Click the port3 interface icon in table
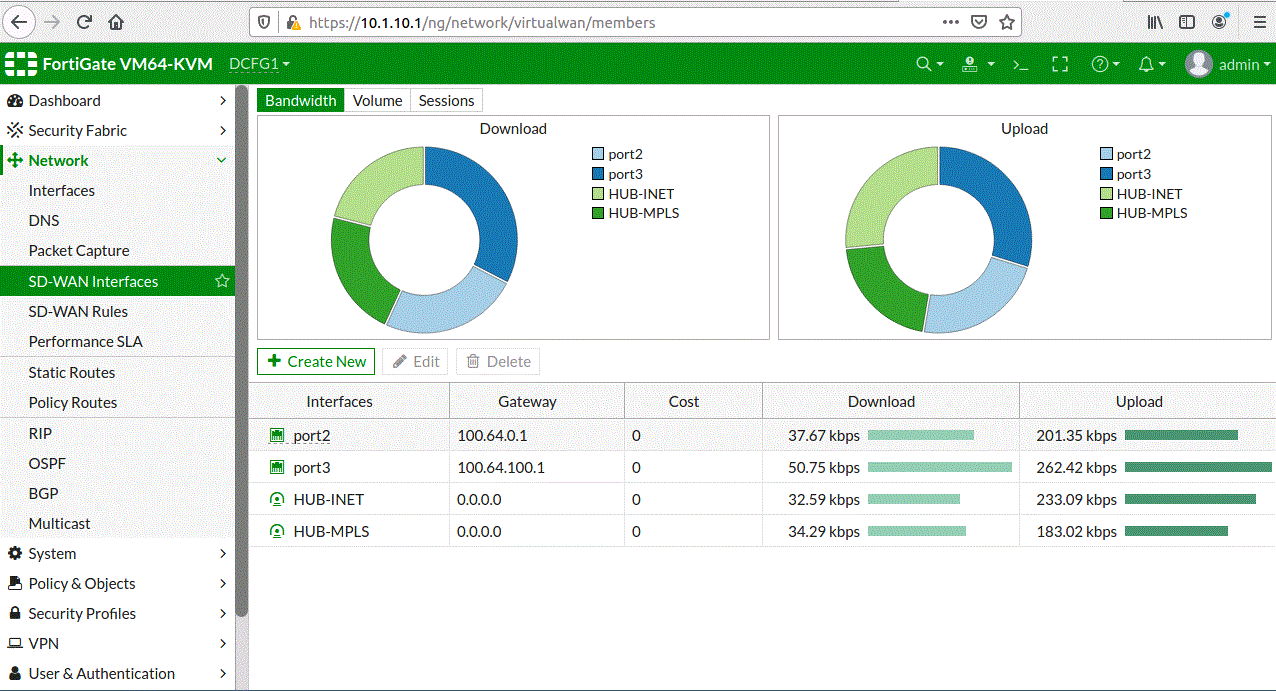The image size is (1276, 691). 277,467
